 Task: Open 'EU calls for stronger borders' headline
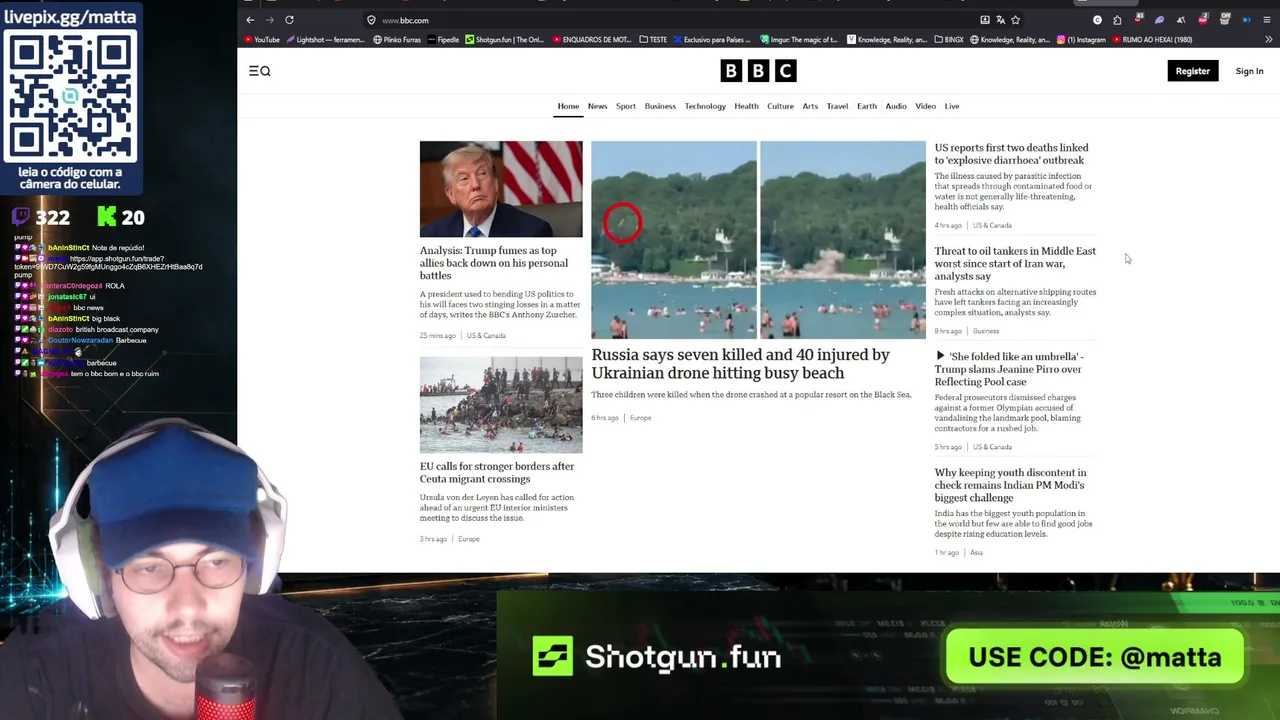coord(497,472)
